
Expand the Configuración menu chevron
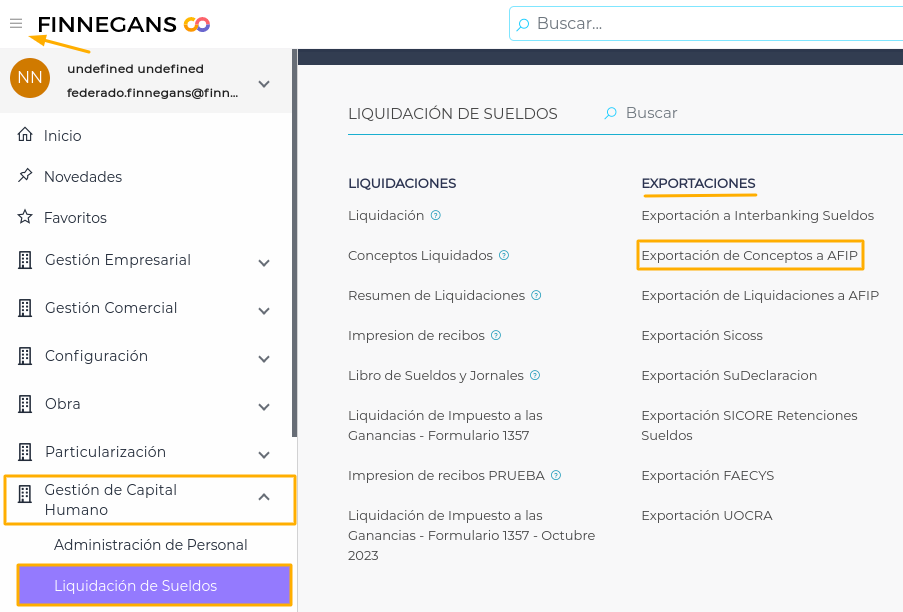(x=264, y=359)
